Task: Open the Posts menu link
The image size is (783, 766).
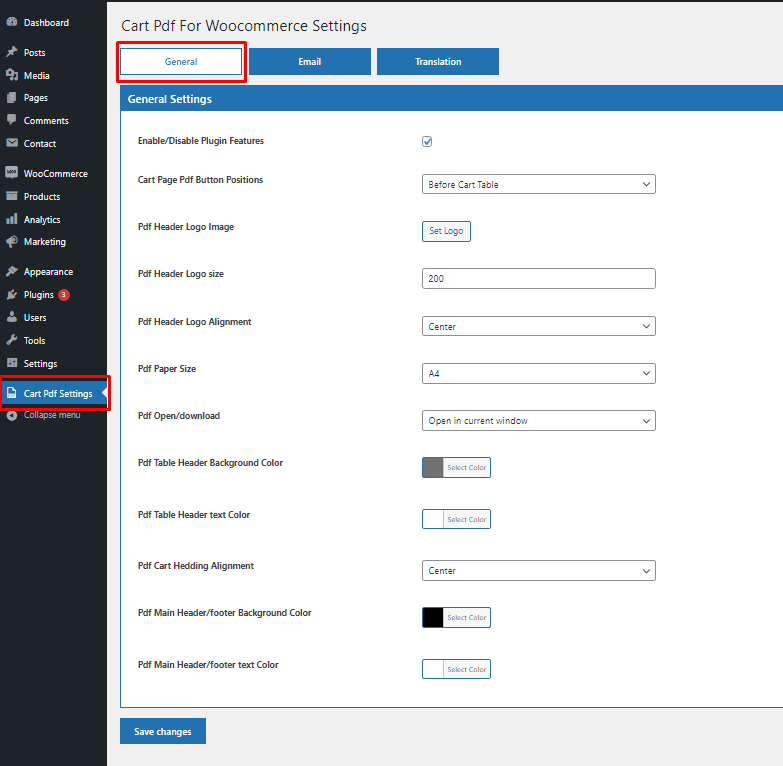Action: pyautogui.click(x=34, y=52)
